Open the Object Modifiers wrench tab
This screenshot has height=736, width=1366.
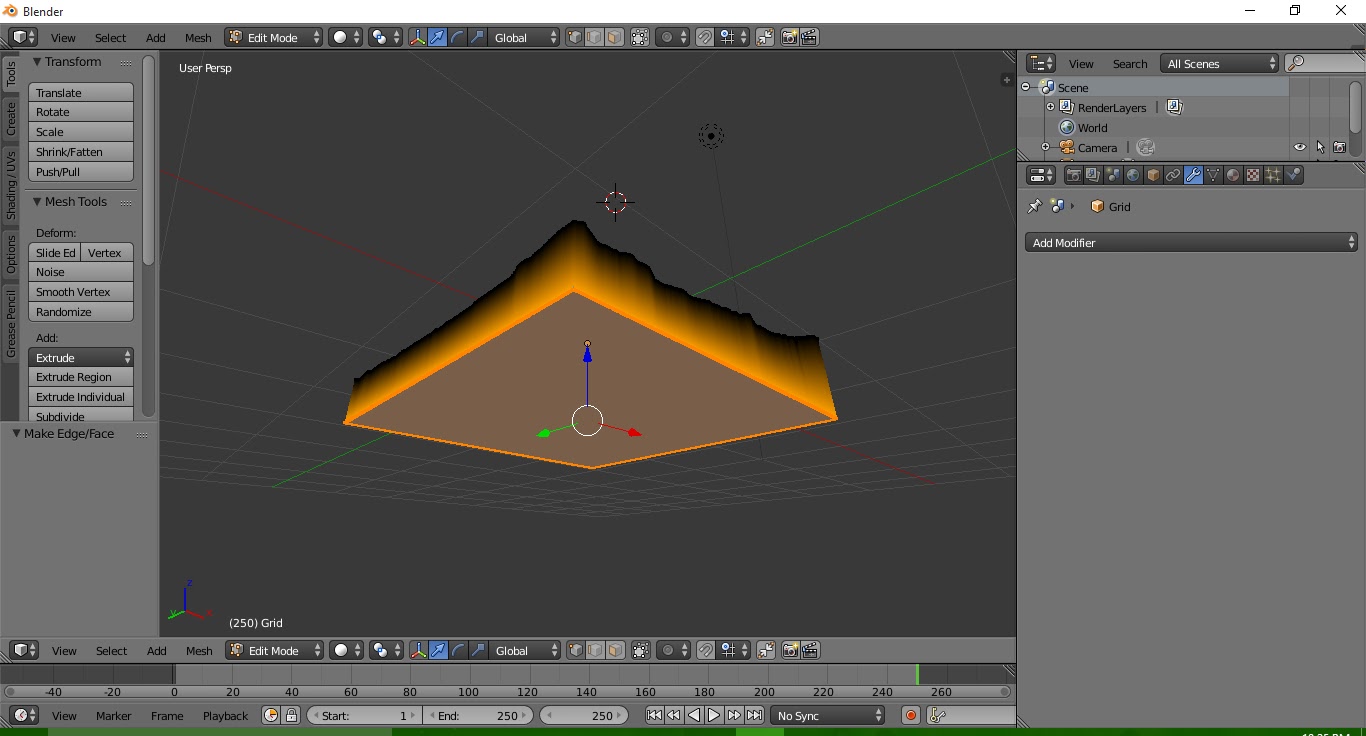(1192, 175)
